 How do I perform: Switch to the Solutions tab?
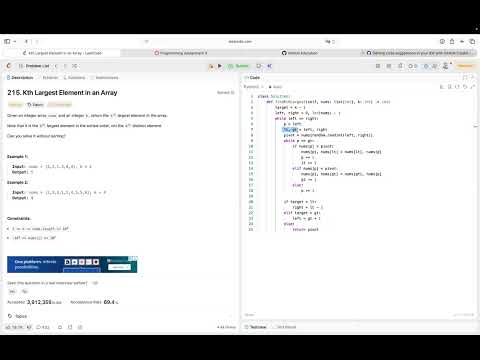74,78
